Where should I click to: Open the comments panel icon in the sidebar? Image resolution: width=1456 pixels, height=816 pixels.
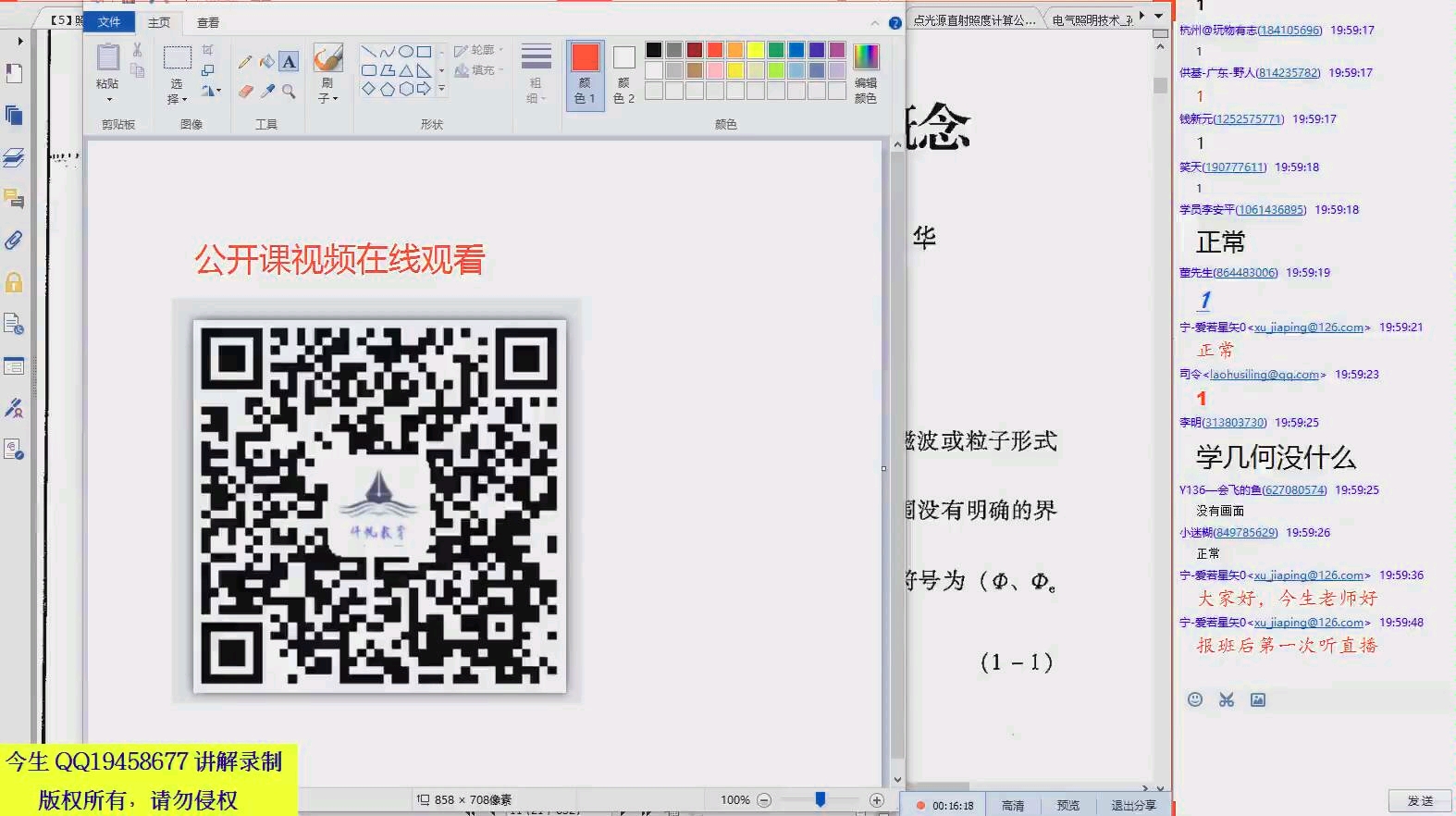[x=14, y=199]
